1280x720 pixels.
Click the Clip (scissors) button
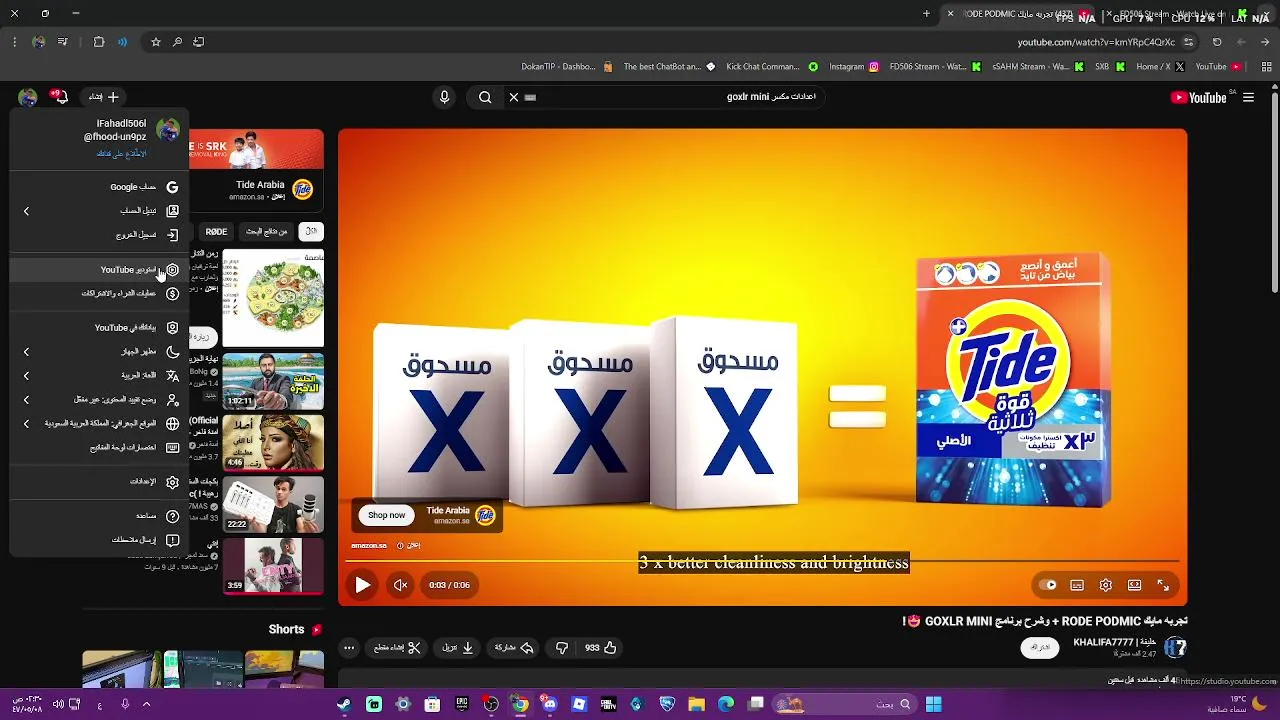point(398,648)
